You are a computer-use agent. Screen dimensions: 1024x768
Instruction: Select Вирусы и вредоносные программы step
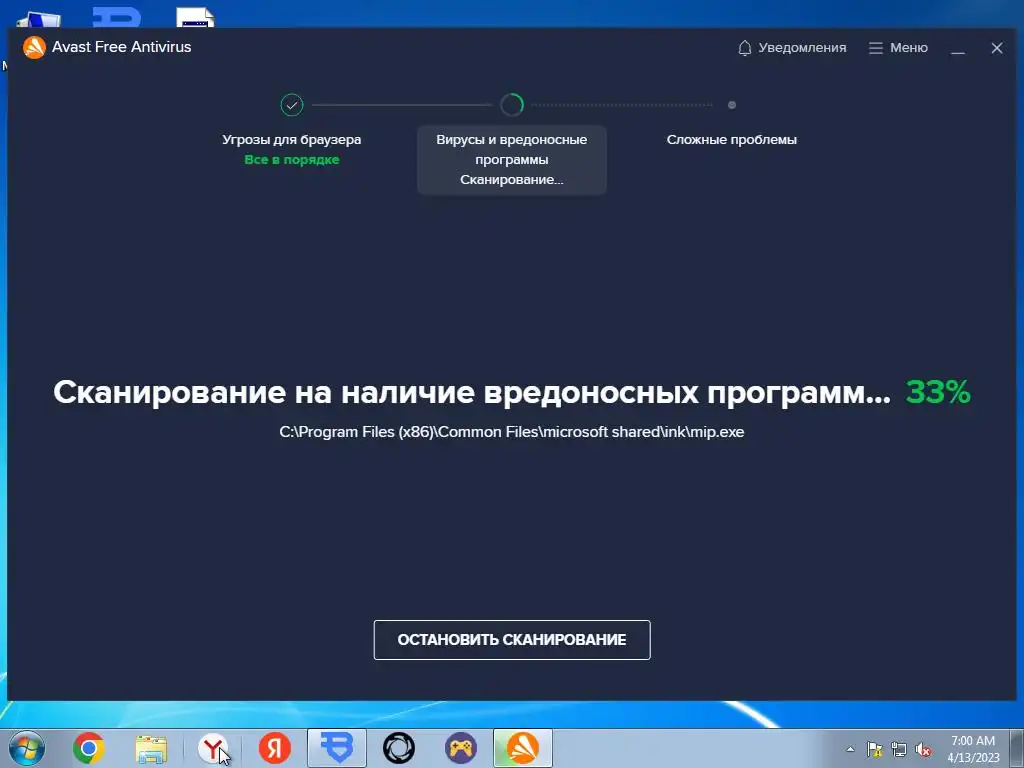point(512,160)
